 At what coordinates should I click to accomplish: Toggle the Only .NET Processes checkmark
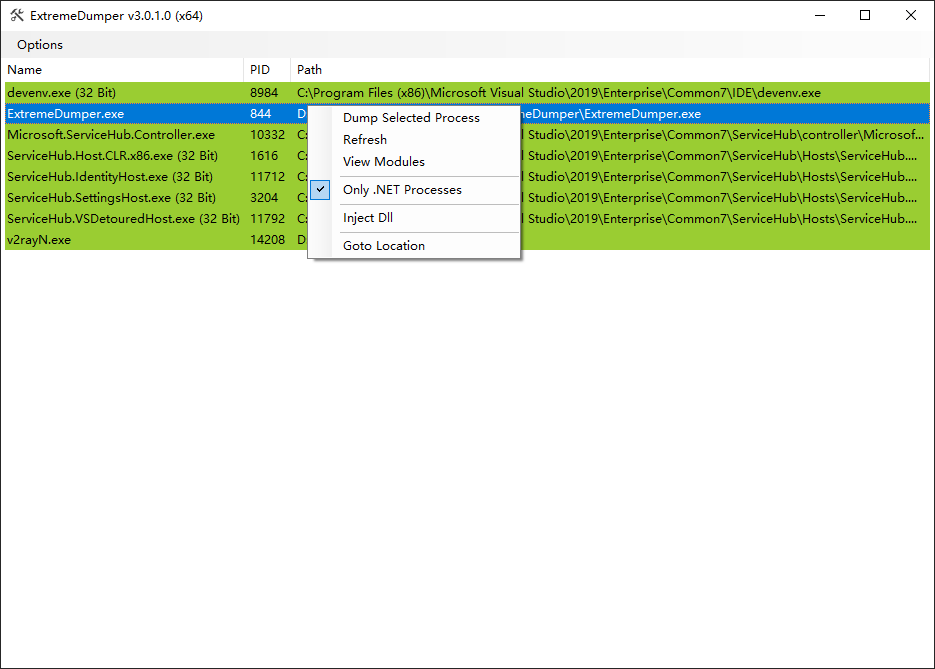tap(320, 190)
